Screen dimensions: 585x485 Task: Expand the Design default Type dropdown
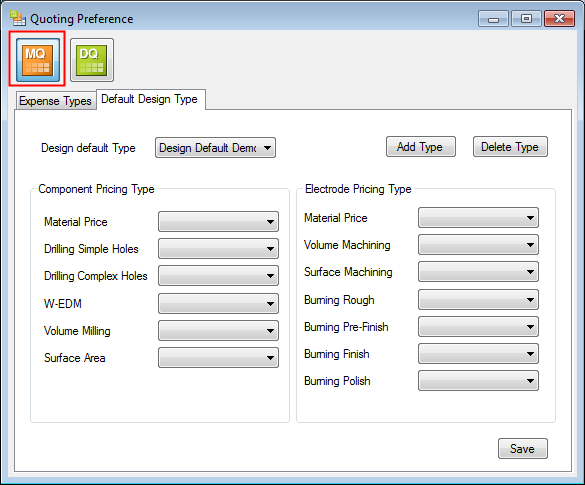click(x=215, y=148)
